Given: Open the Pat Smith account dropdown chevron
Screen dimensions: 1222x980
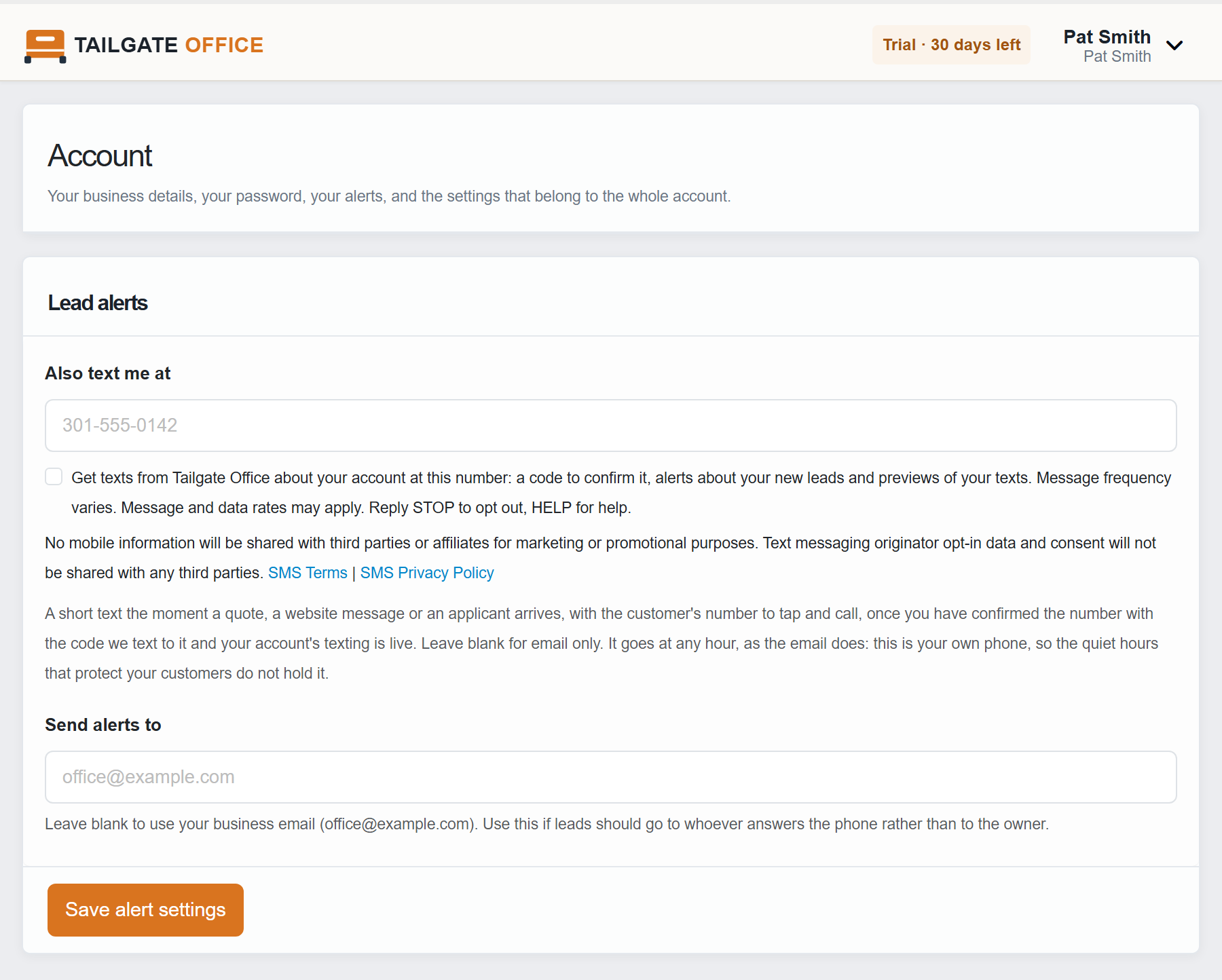Looking at the screenshot, I should [x=1174, y=45].
